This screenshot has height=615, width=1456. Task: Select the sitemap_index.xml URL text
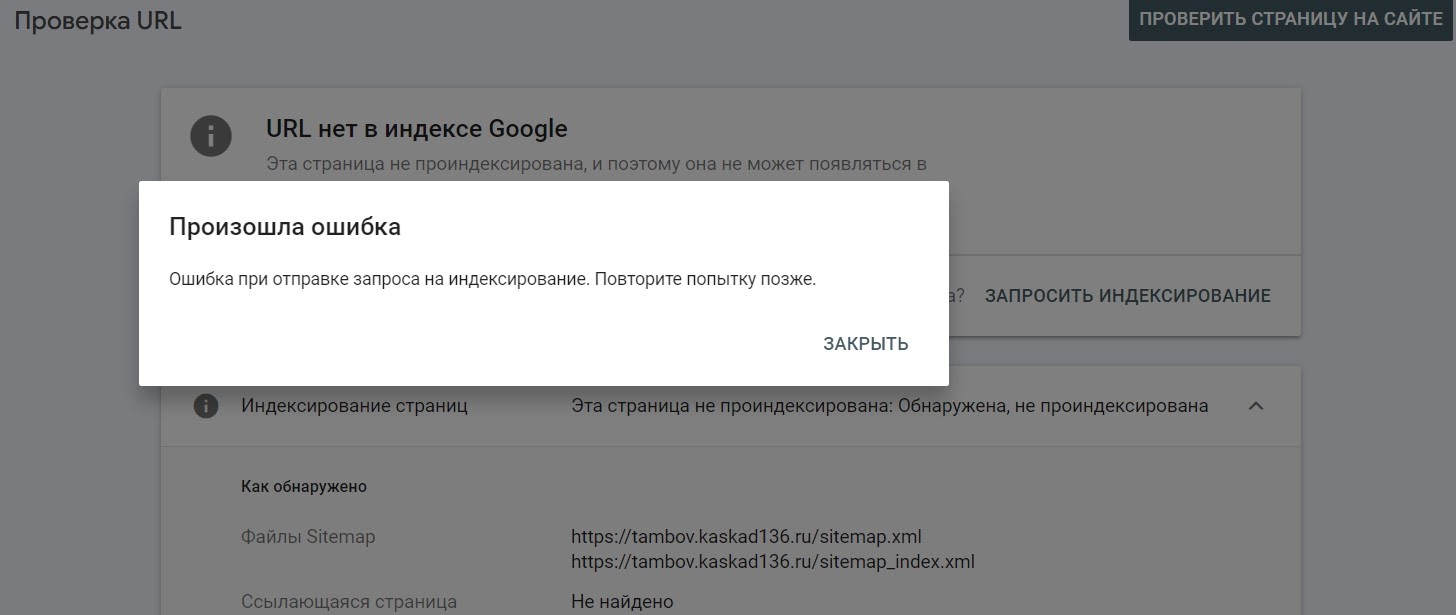pos(773,562)
